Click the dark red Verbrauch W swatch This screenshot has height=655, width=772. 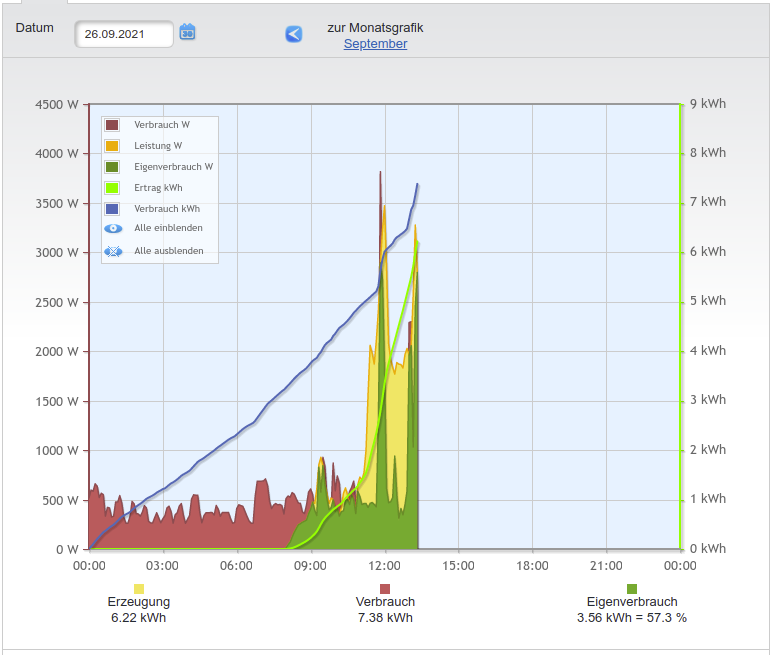pos(113,125)
